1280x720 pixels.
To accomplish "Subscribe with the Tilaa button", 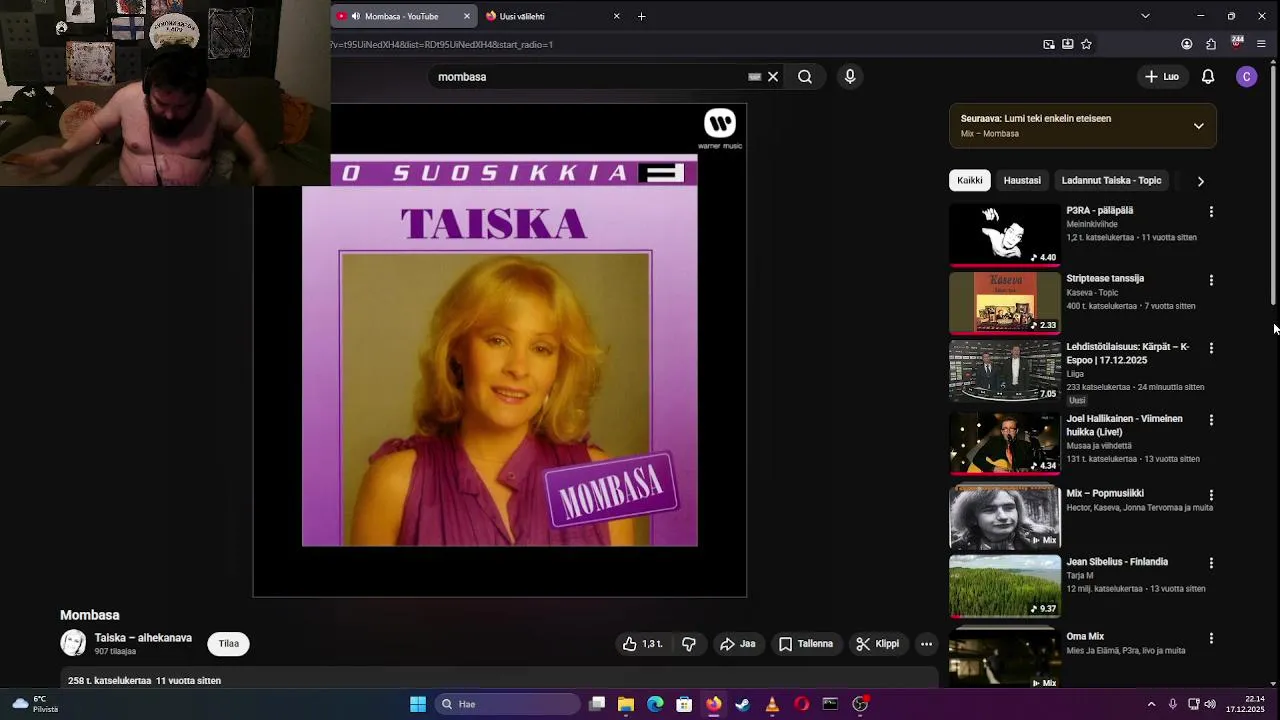I will point(229,644).
